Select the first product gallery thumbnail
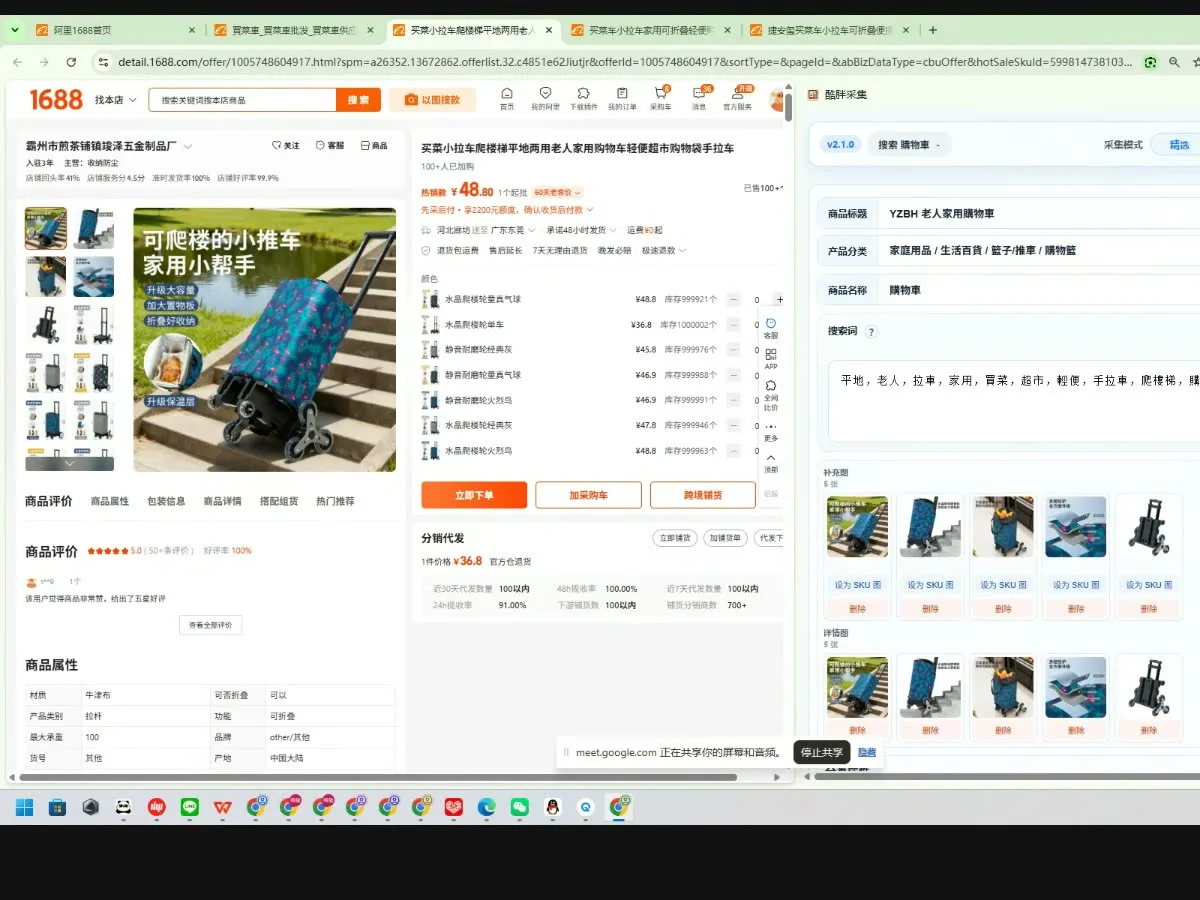This screenshot has height=900, width=1200. pyautogui.click(x=46, y=228)
